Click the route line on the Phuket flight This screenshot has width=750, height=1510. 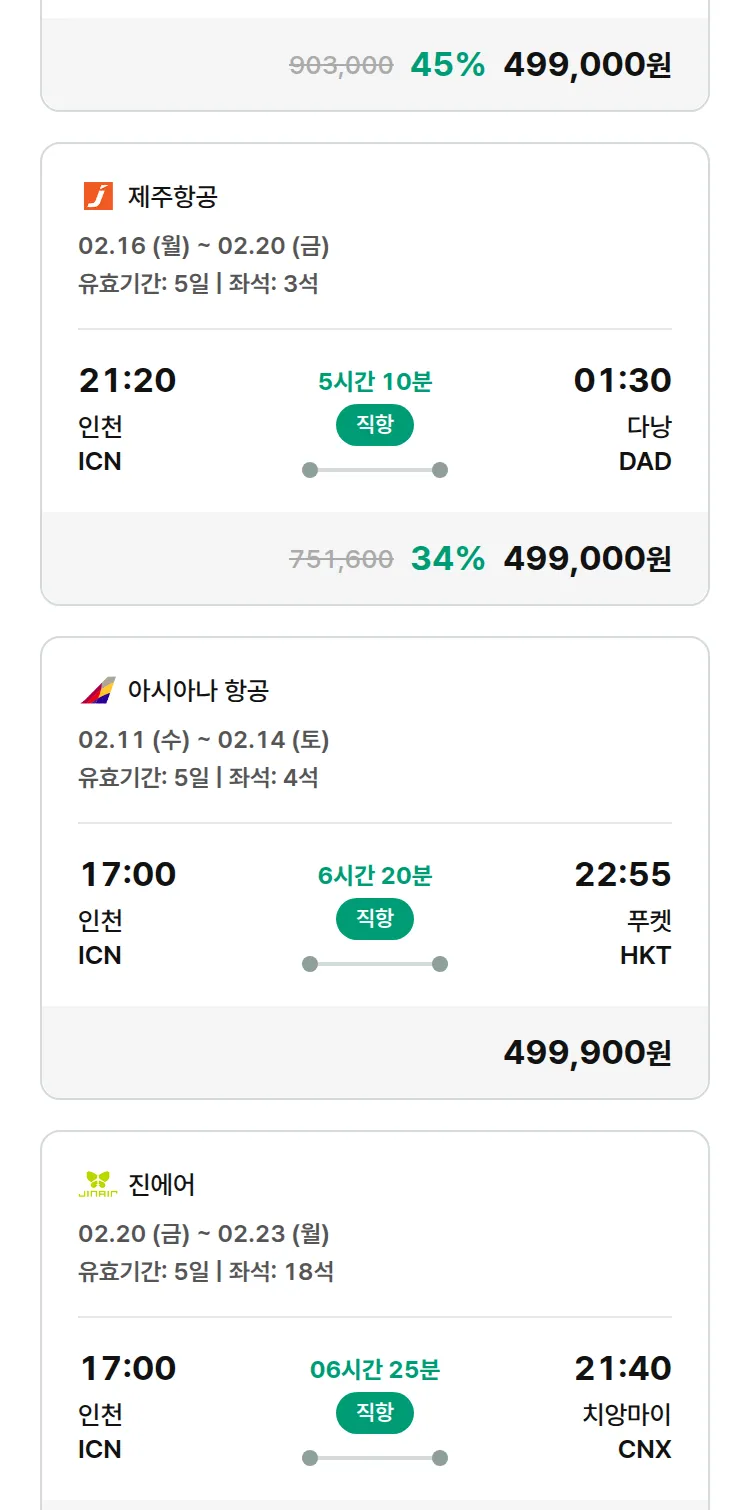click(x=374, y=964)
